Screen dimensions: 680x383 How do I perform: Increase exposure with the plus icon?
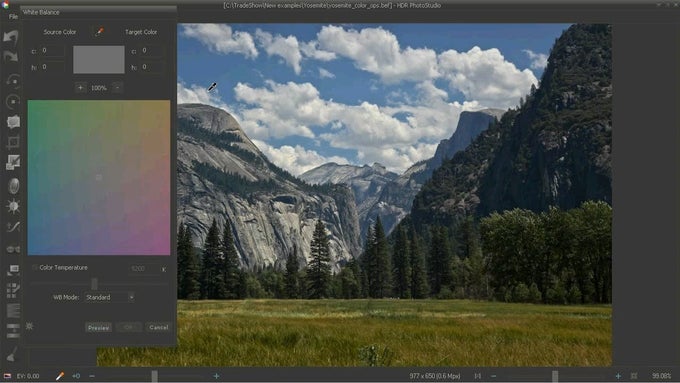point(216,376)
